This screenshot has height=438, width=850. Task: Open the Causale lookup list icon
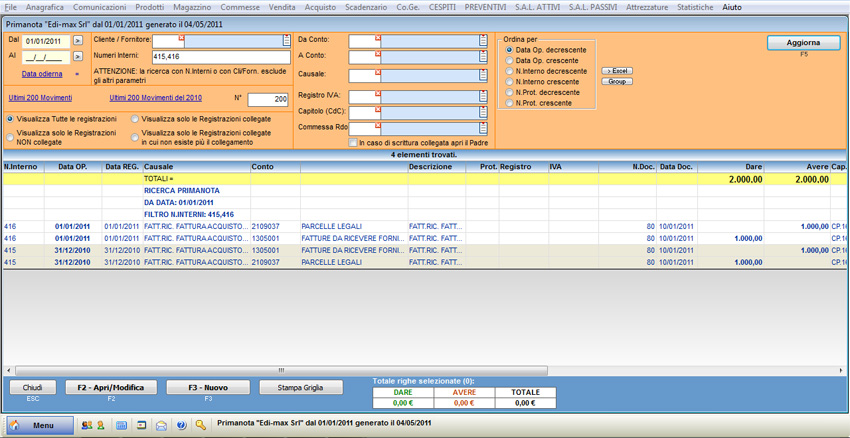click(x=483, y=76)
